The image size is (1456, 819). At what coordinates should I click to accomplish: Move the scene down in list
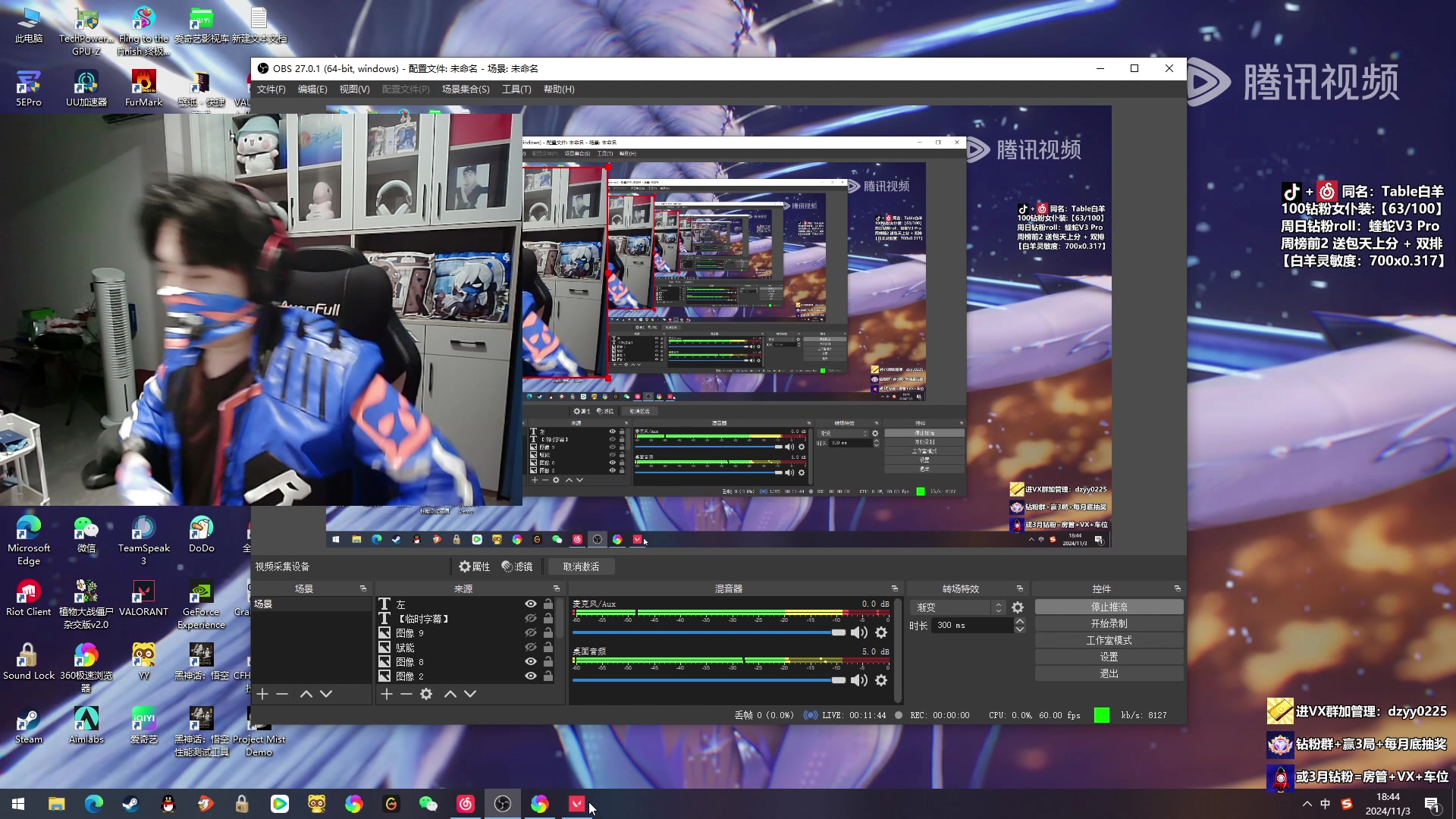click(326, 694)
